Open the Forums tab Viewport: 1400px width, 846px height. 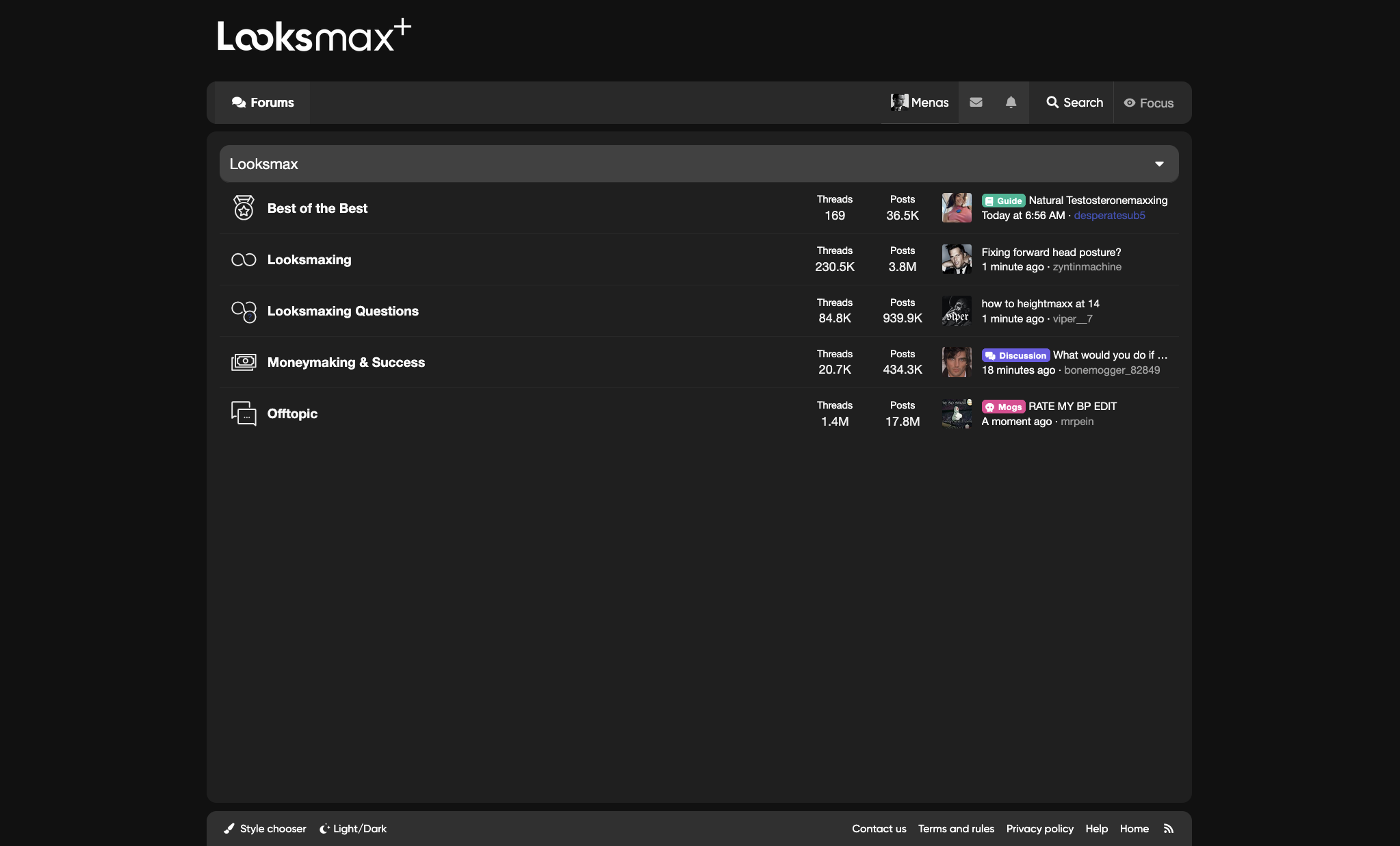(x=263, y=103)
